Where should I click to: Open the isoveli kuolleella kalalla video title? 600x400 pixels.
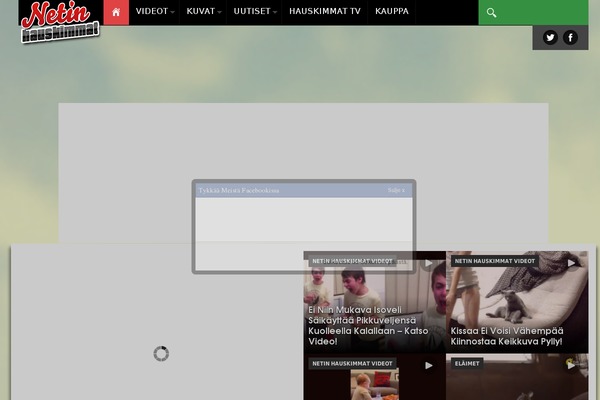coord(368,325)
